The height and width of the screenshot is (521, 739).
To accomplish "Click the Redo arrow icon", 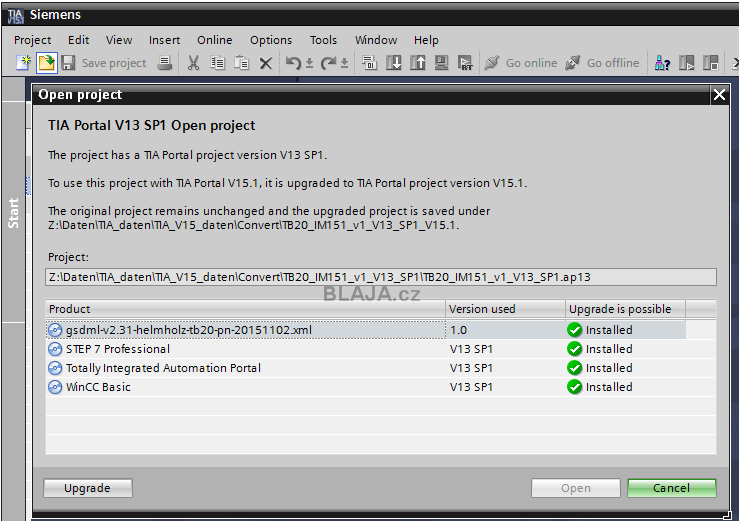I will pyautogui.click(x=328, y=63).
